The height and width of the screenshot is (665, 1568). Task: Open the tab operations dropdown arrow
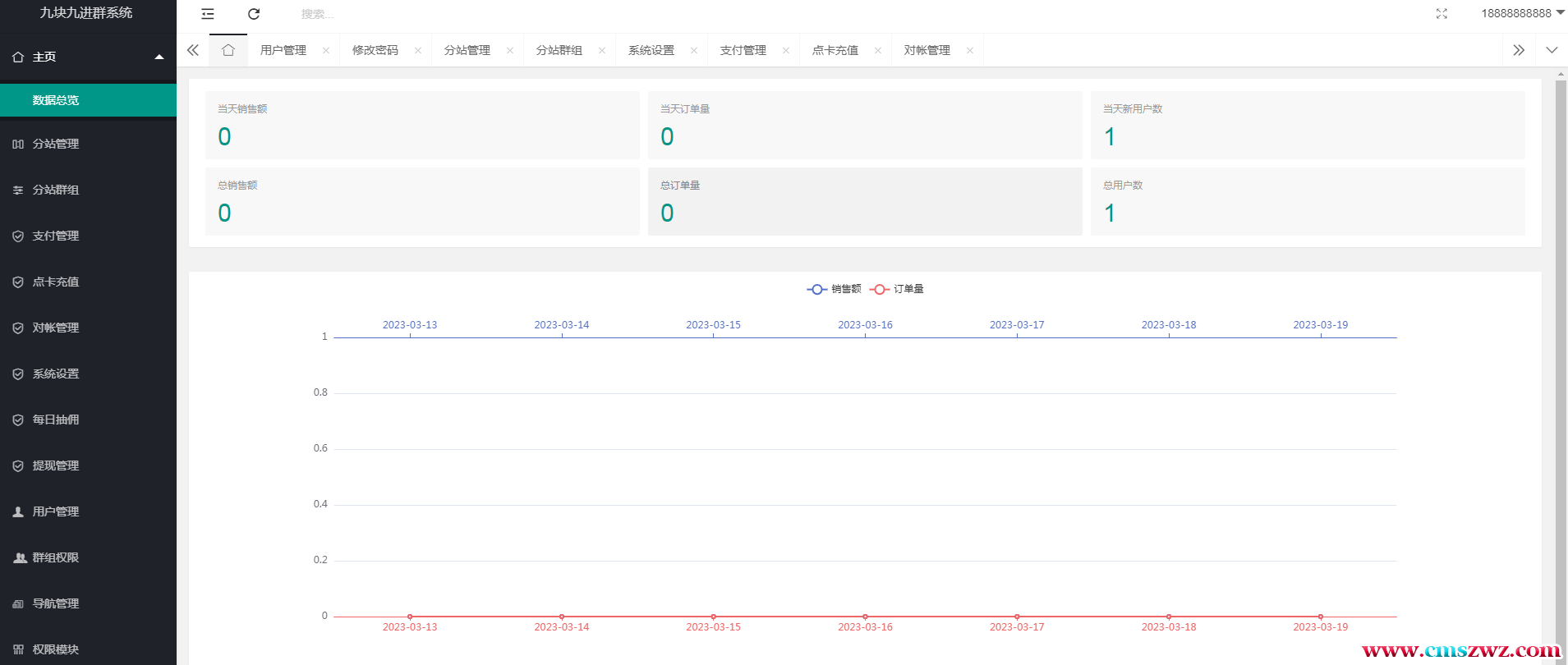(1552, 50)
